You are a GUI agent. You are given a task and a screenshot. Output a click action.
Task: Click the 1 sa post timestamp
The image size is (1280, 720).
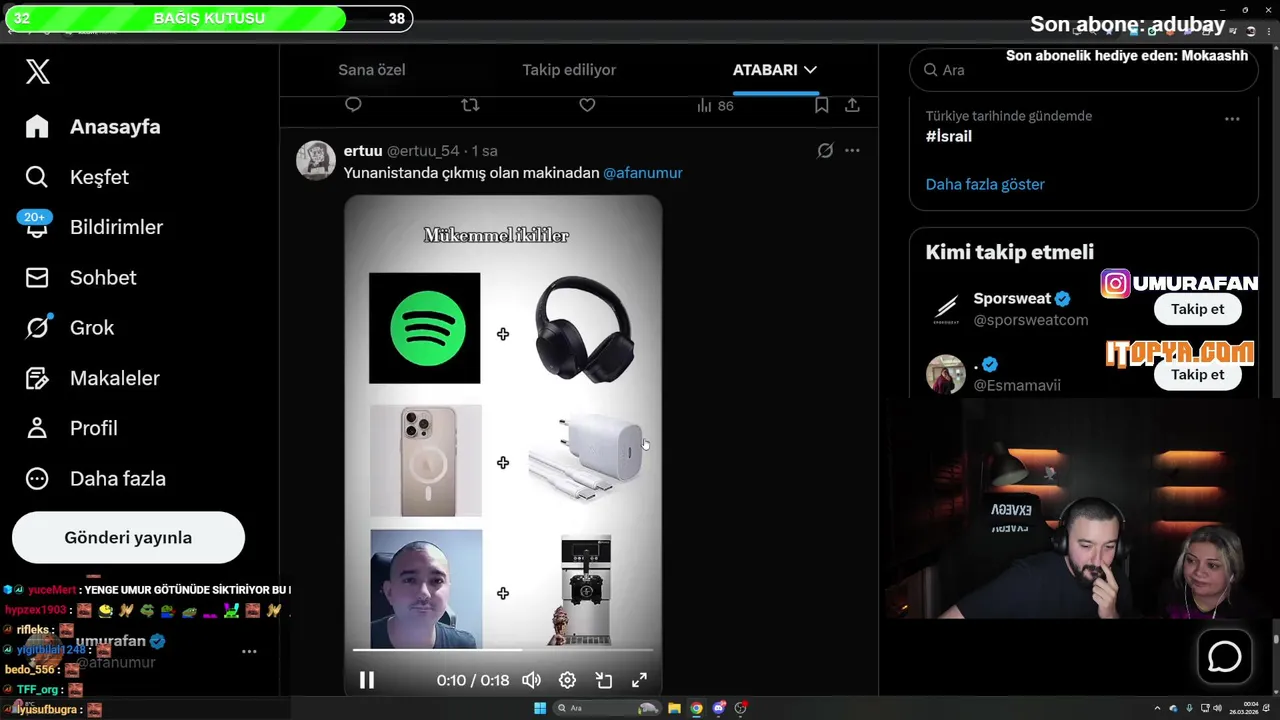click(x=485, y=151)
